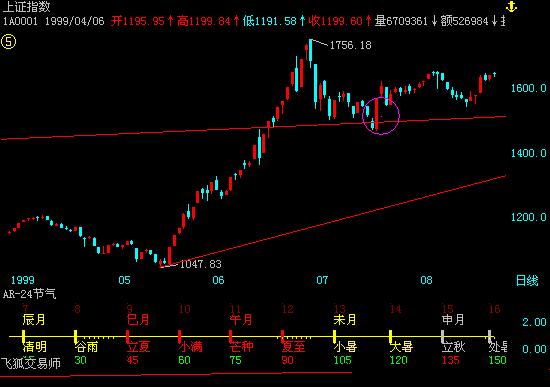Click the degree value 30

click(80, 360)
